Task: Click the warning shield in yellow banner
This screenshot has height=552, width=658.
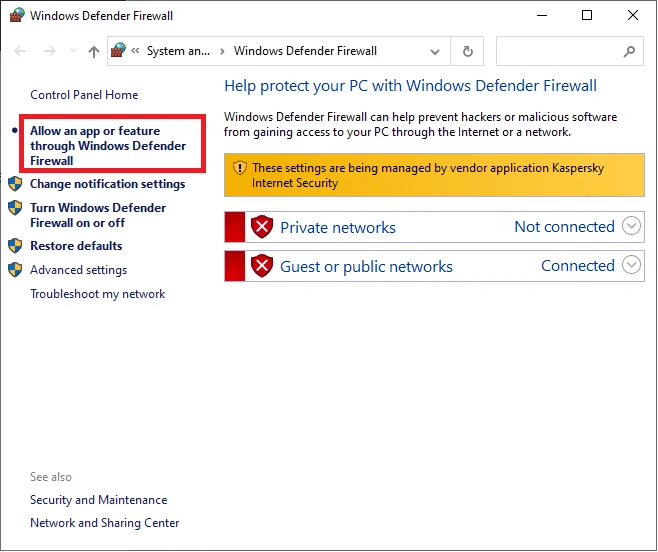Action: [x=240, y=168]
